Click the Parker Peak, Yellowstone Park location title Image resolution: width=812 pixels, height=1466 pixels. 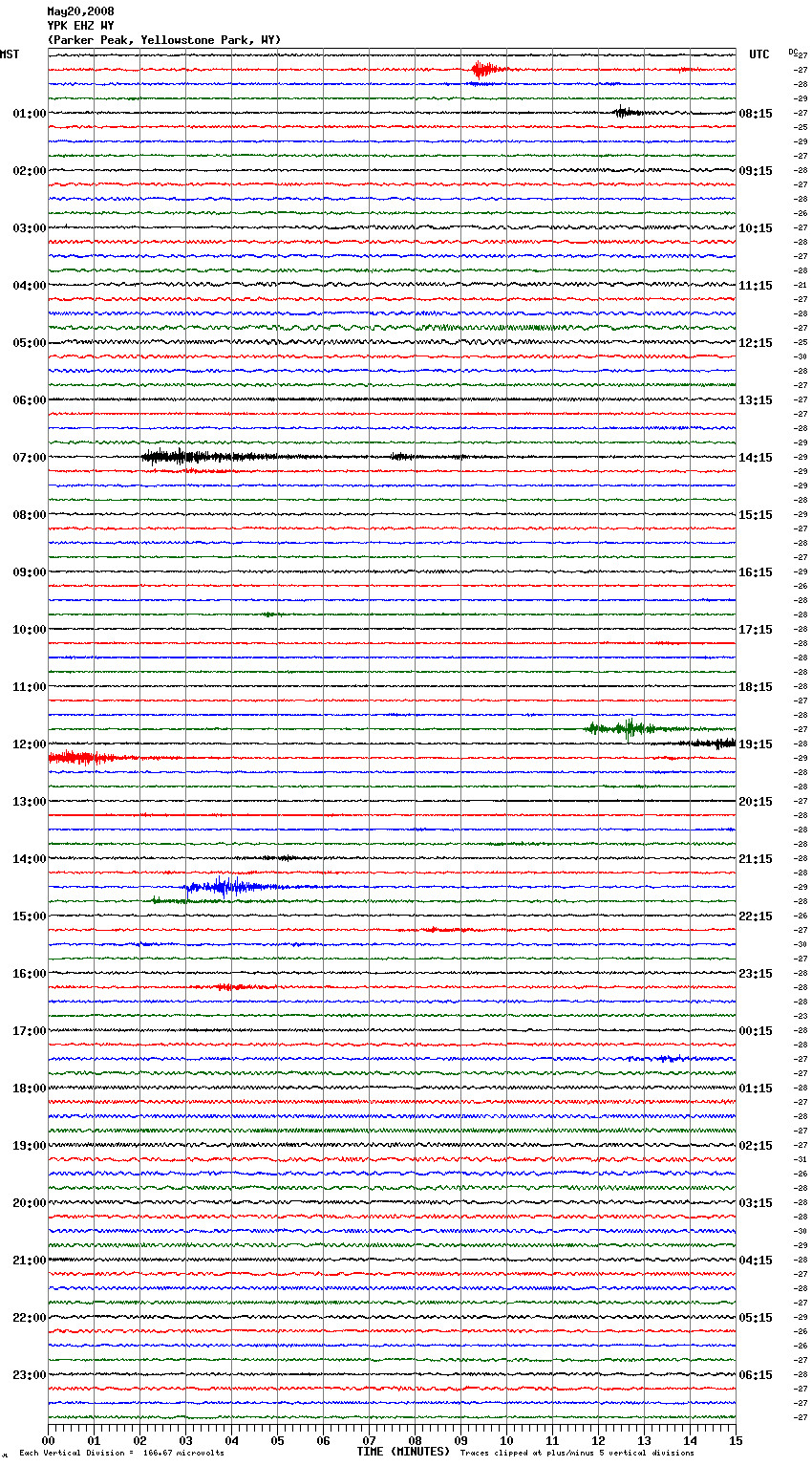tap(164, 40)
